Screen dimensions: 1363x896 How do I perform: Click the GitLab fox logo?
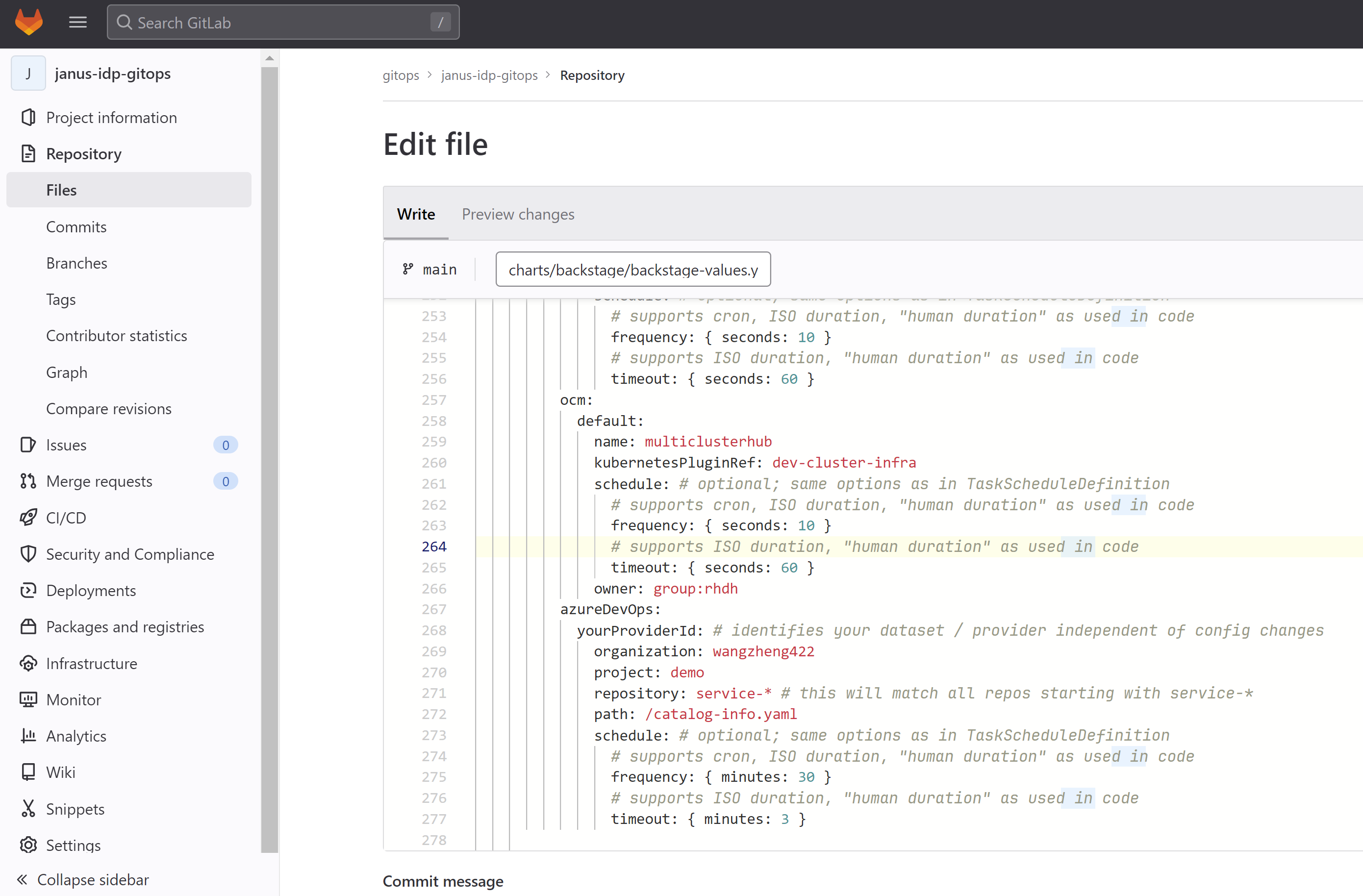point(28,23)
